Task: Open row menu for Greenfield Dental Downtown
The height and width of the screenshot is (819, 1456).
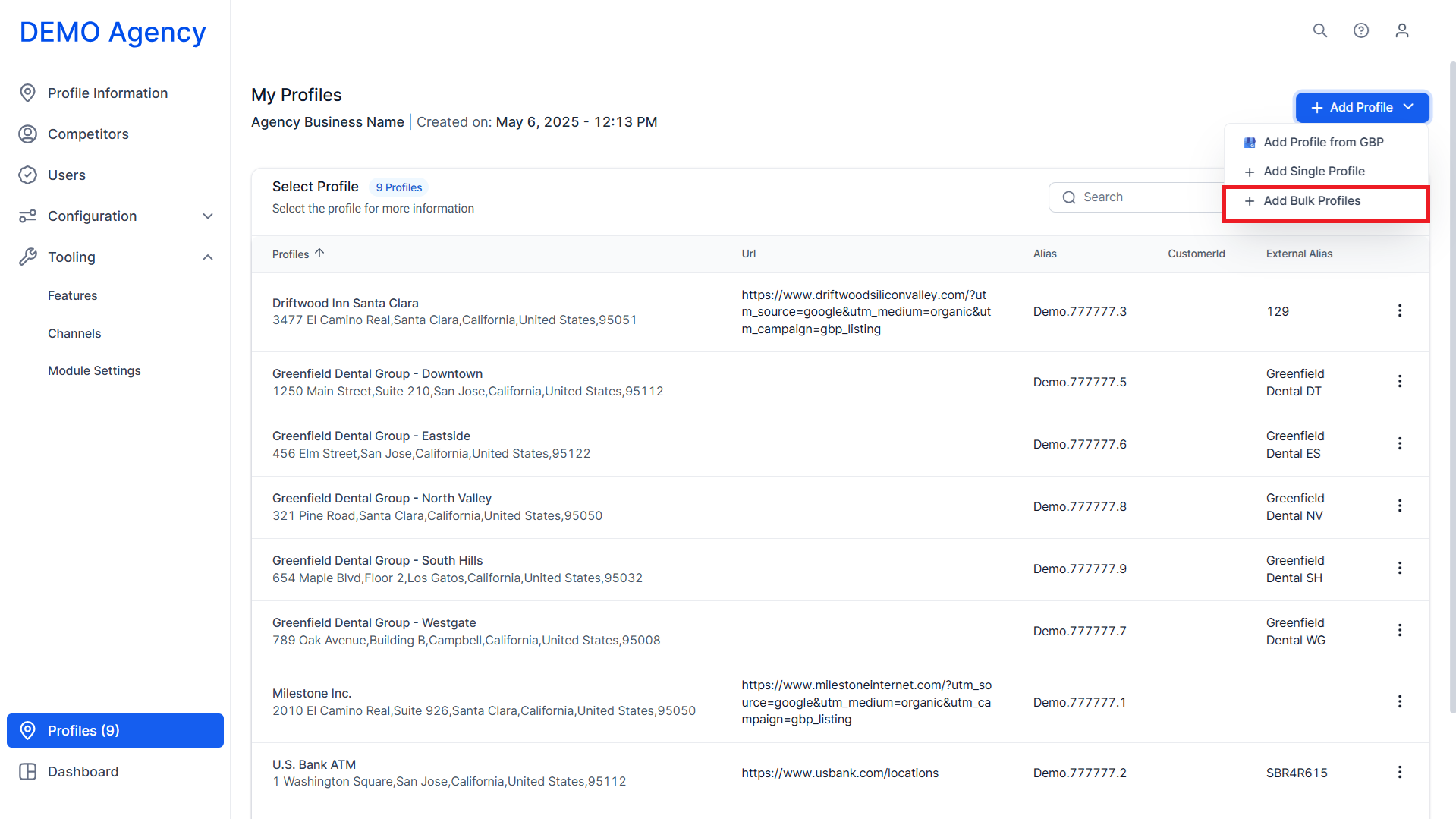Action: pyautogui.click(x=1400, y=381)
